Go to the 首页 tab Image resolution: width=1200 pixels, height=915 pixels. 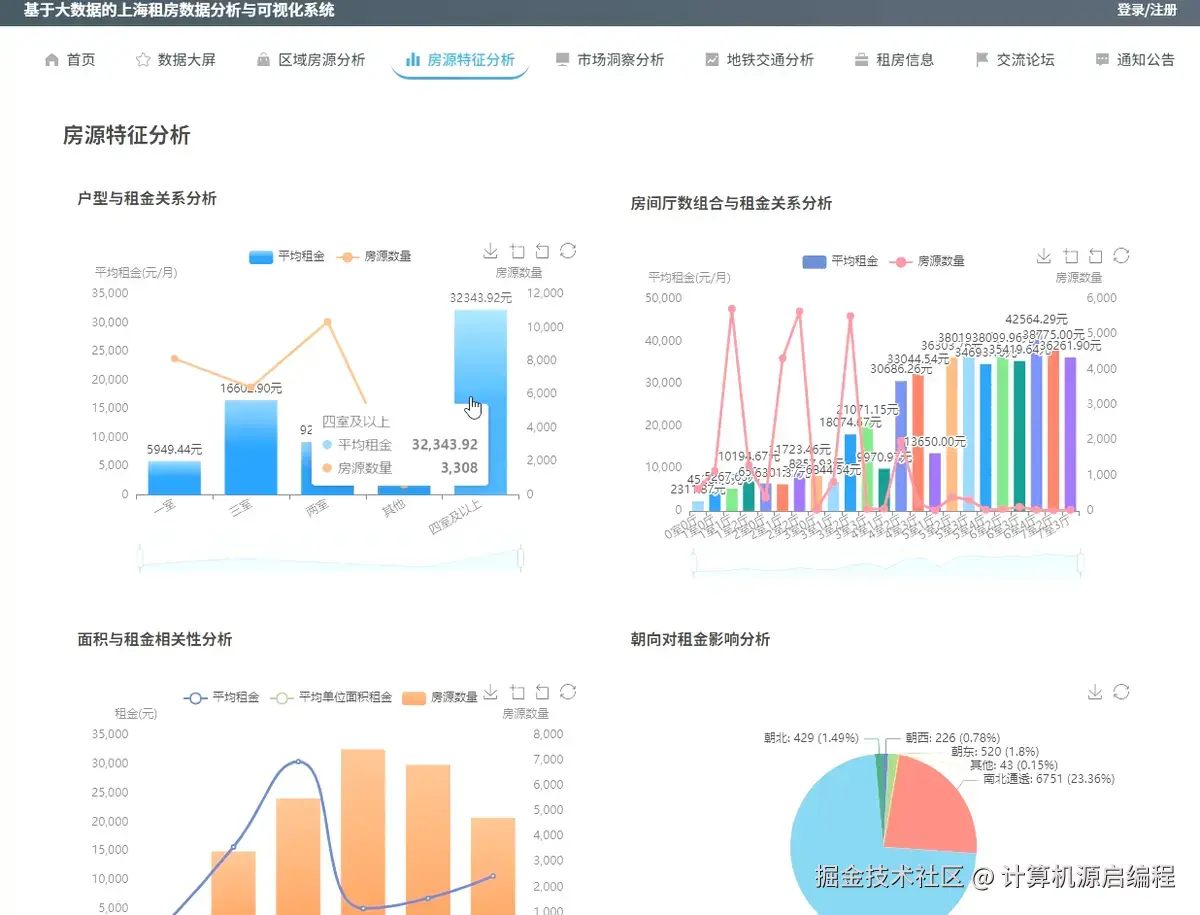click(x=70, y=60)
